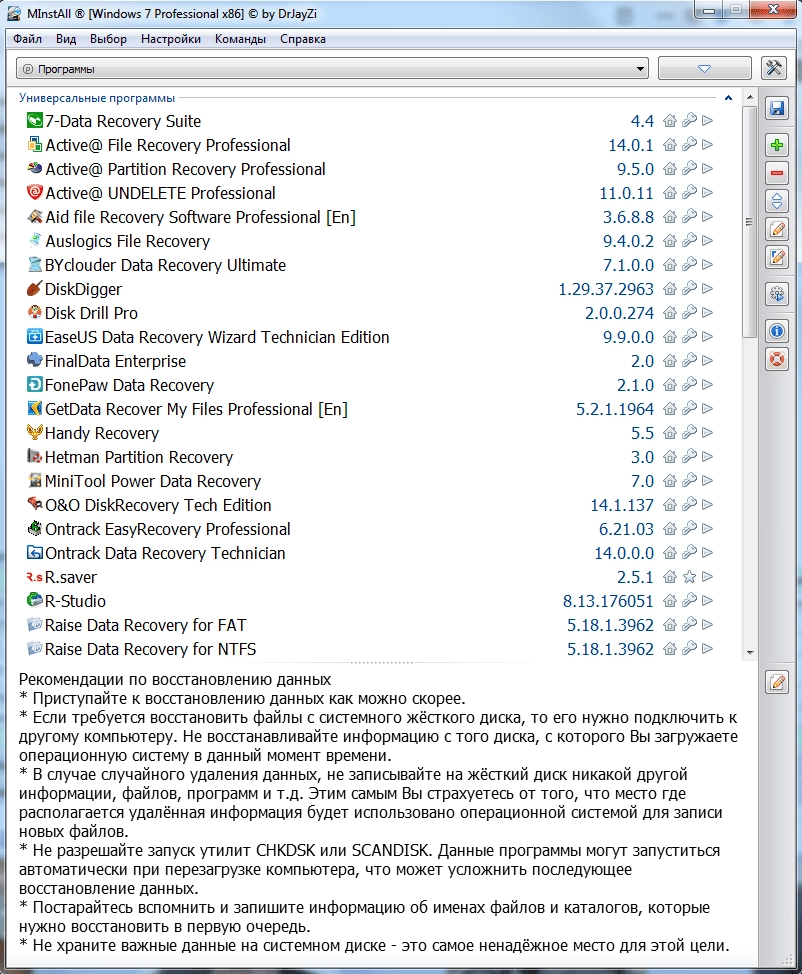802x974 pixels.
Task: Open the Выбор menu
Action: pyautogui.click(x=108, y=39)
